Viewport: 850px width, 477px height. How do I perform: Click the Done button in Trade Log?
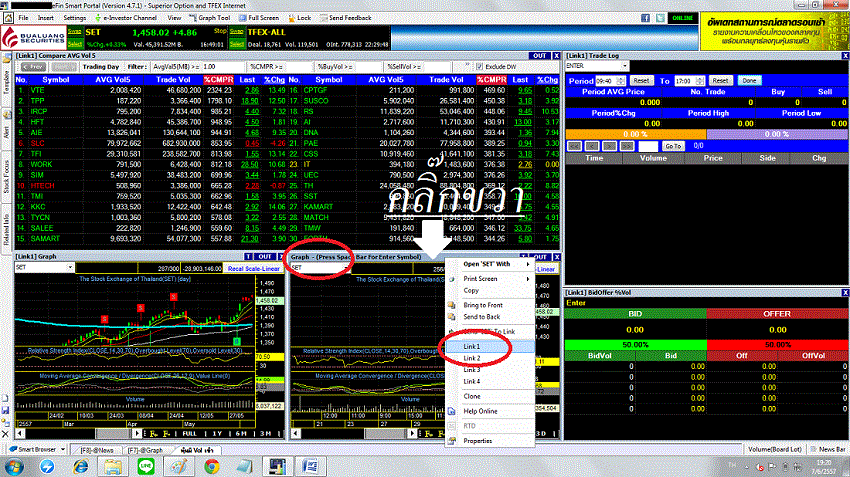(x=749, y=81)
